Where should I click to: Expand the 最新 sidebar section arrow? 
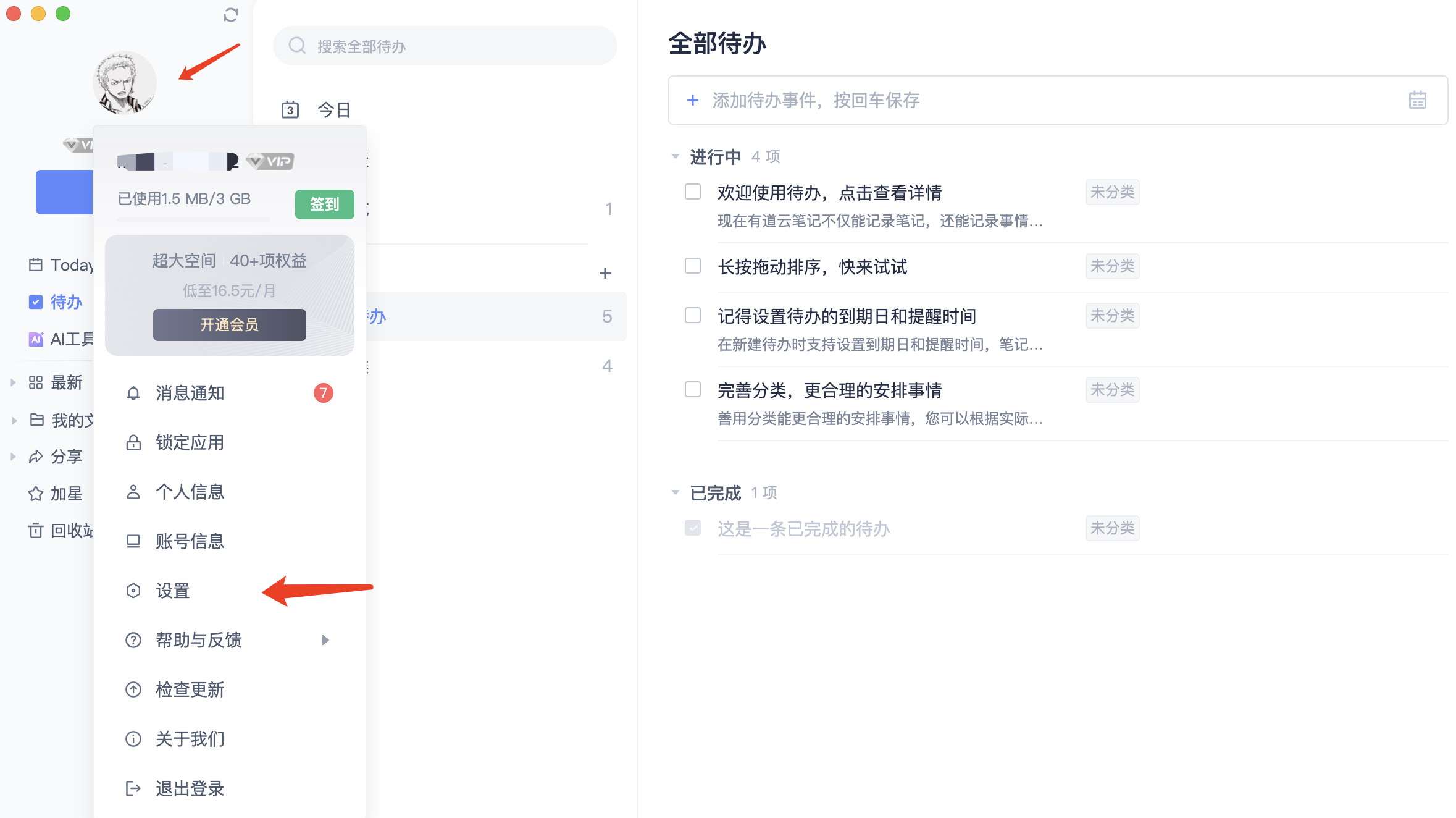[x=13, y=382]
